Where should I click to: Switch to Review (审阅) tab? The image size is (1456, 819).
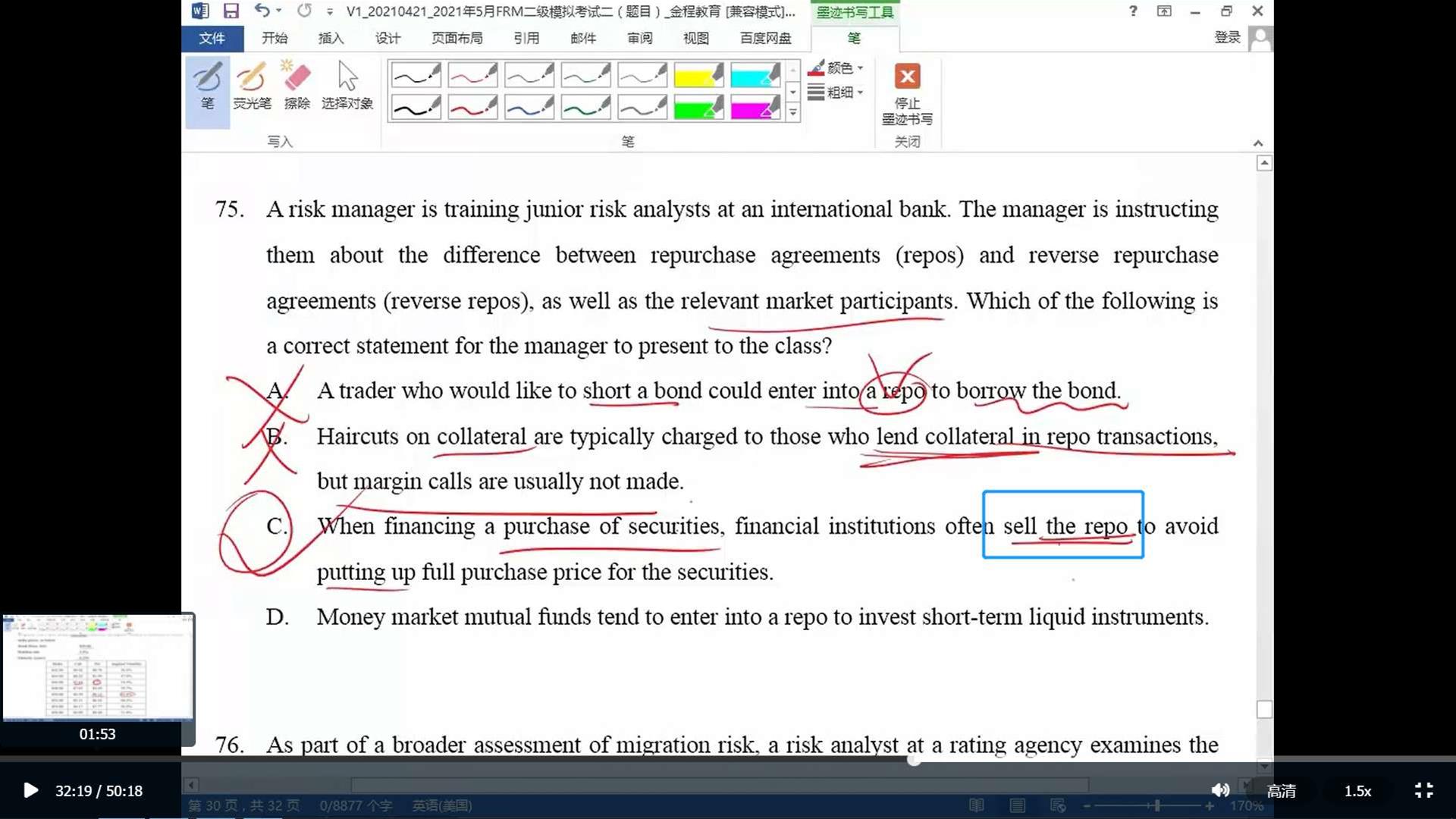(x=640, y=38)
